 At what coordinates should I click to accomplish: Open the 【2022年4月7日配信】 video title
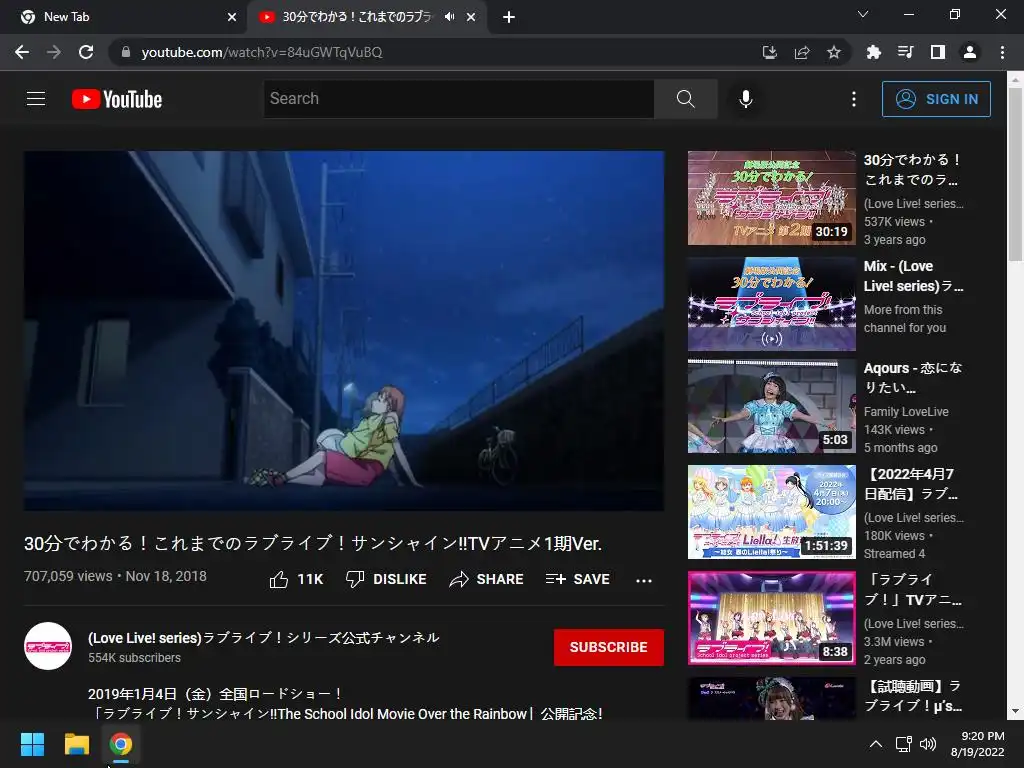tap(912, 484)
